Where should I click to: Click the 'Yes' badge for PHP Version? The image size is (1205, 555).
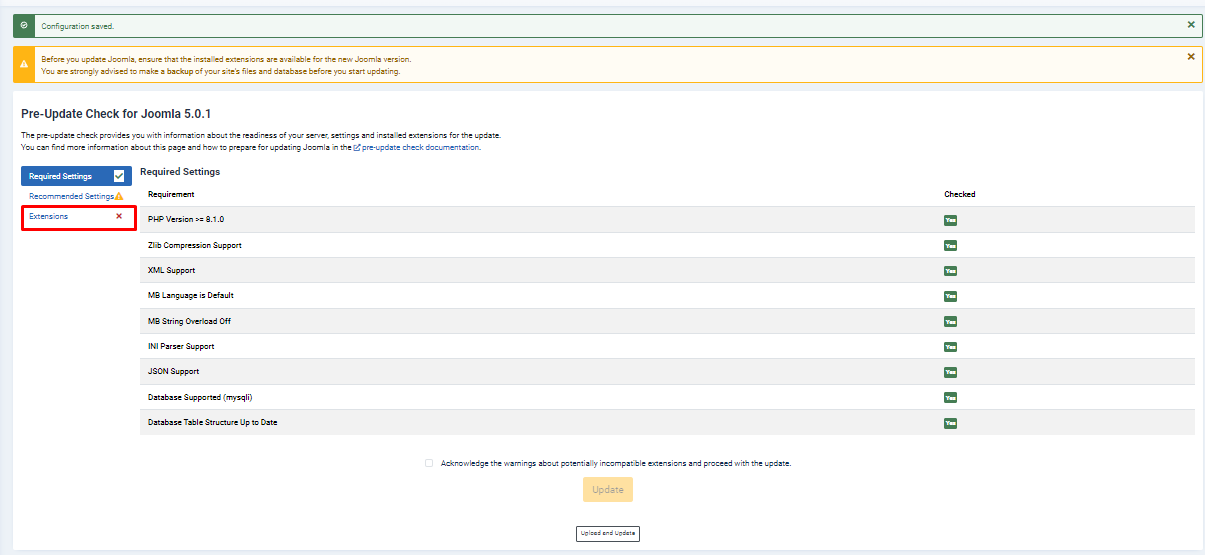tap(950, 220)
